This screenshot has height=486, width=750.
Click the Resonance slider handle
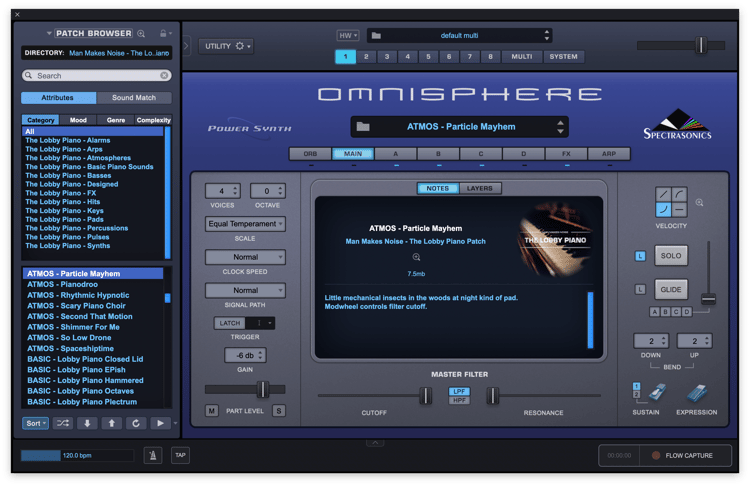point(493,396)
